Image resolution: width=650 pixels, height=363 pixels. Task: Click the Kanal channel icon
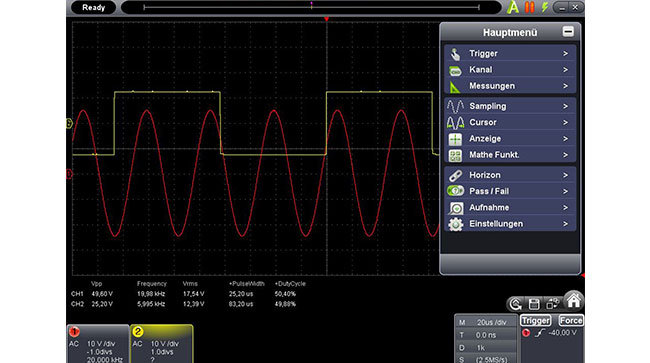(455, 71)
